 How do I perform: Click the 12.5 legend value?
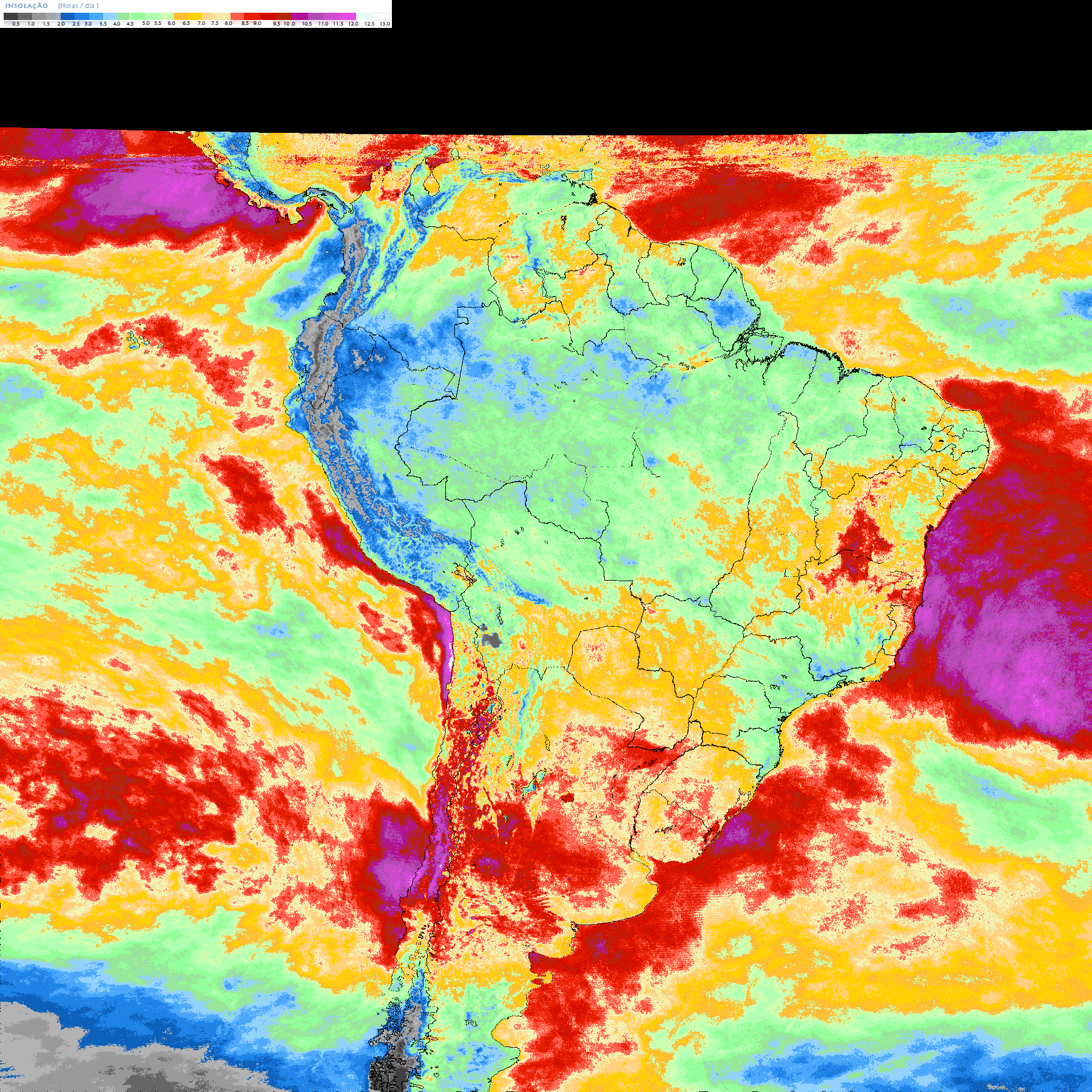(369, 24)
